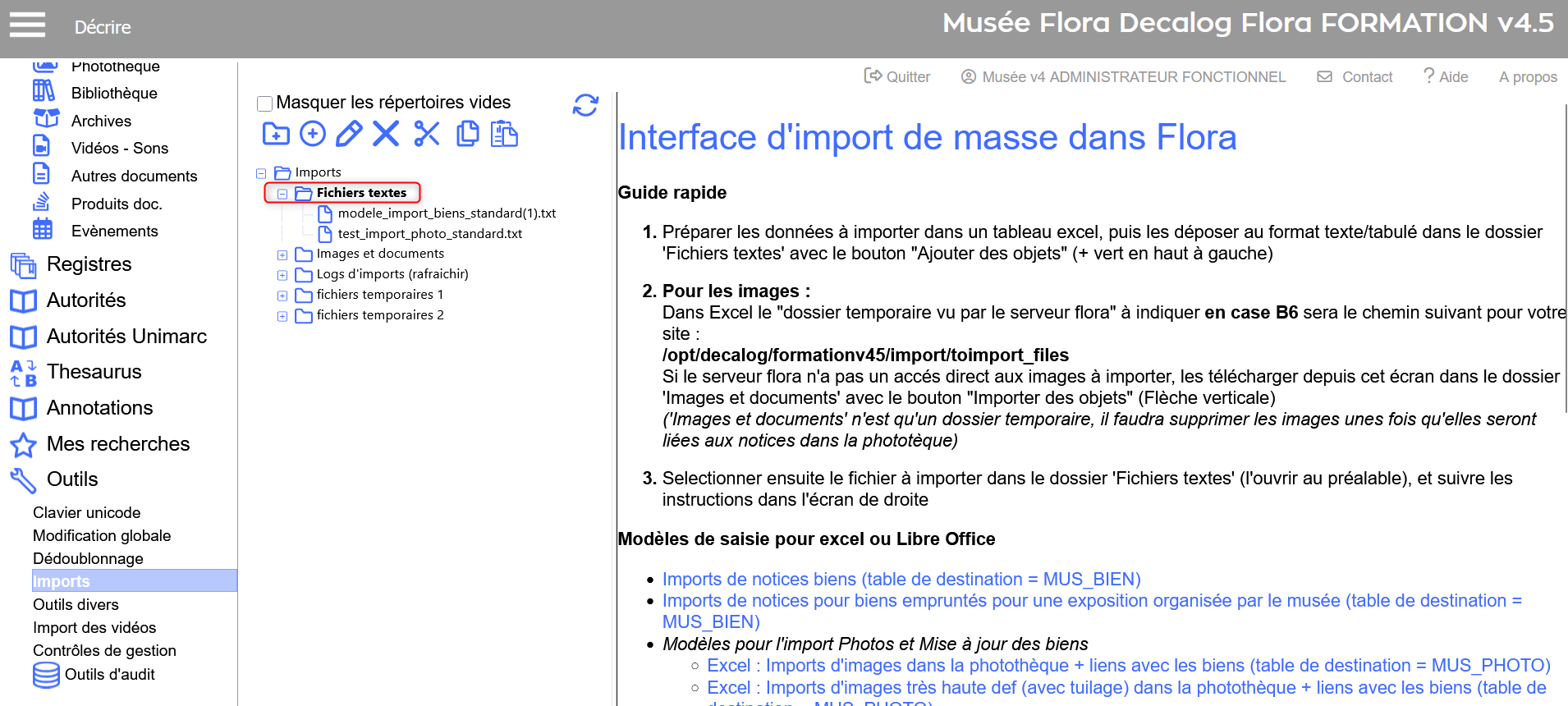The height and width of the screenshot is (706, 1568).
Task: Select modele_import_biens_standard(1).txt file
Action: pyautogui.click(x=447, y=213)
